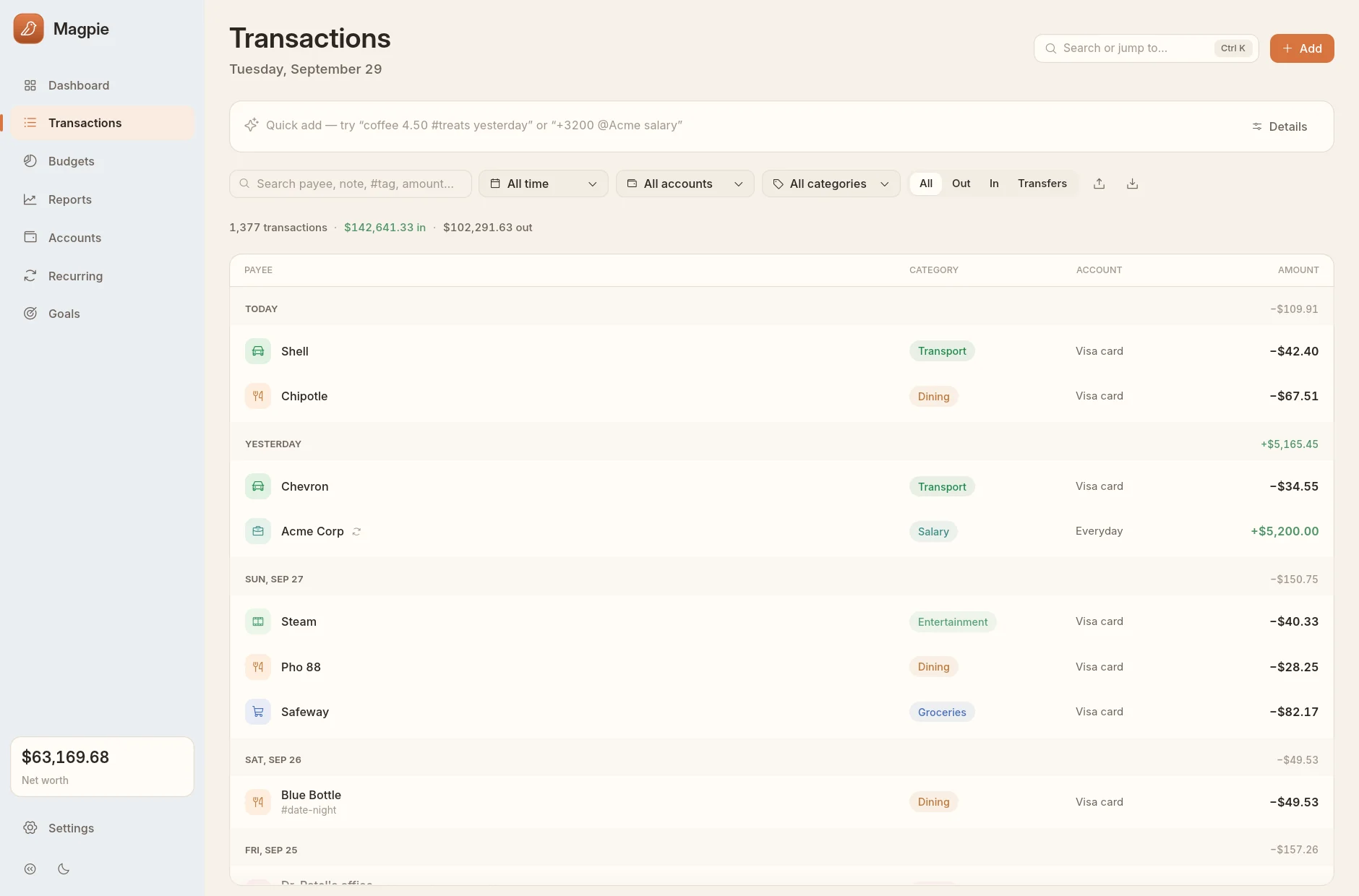This screenshot has width=1359, height=896.
Task: Select the All filter tab
Action: (x=926, y=184)
